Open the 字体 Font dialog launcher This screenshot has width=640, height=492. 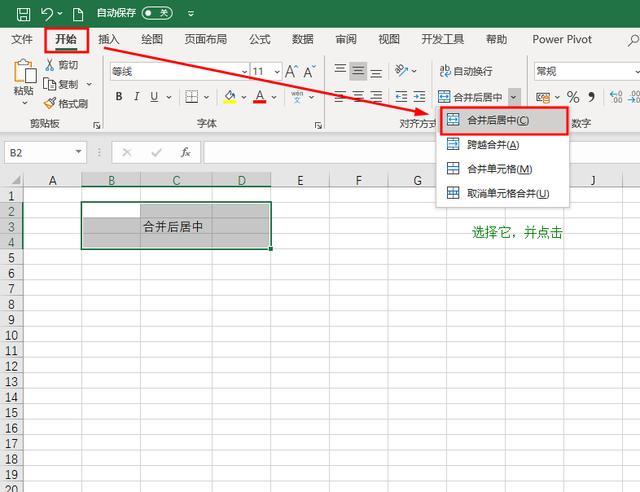click(318, 126)
